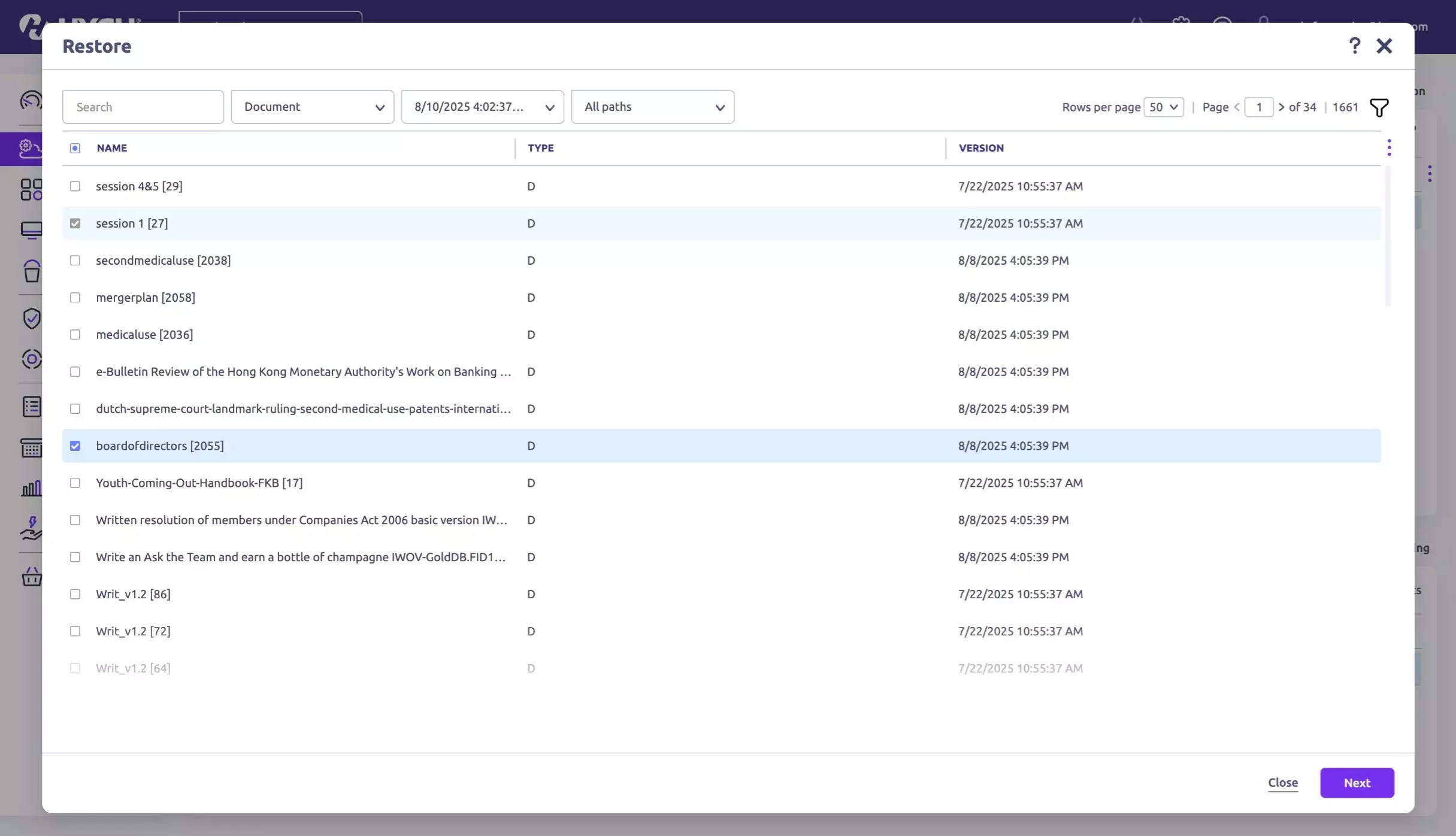
Task: Click the Next button
Action: coord(1357,783)
